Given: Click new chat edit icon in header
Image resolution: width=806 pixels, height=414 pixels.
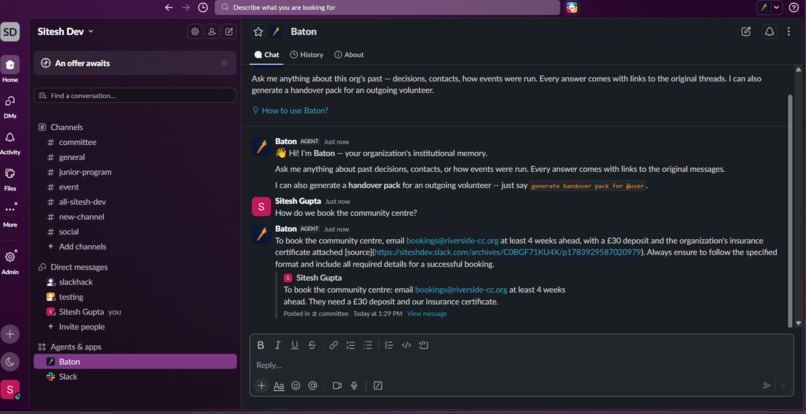Looking at the screenshot, I should [746, 32].
